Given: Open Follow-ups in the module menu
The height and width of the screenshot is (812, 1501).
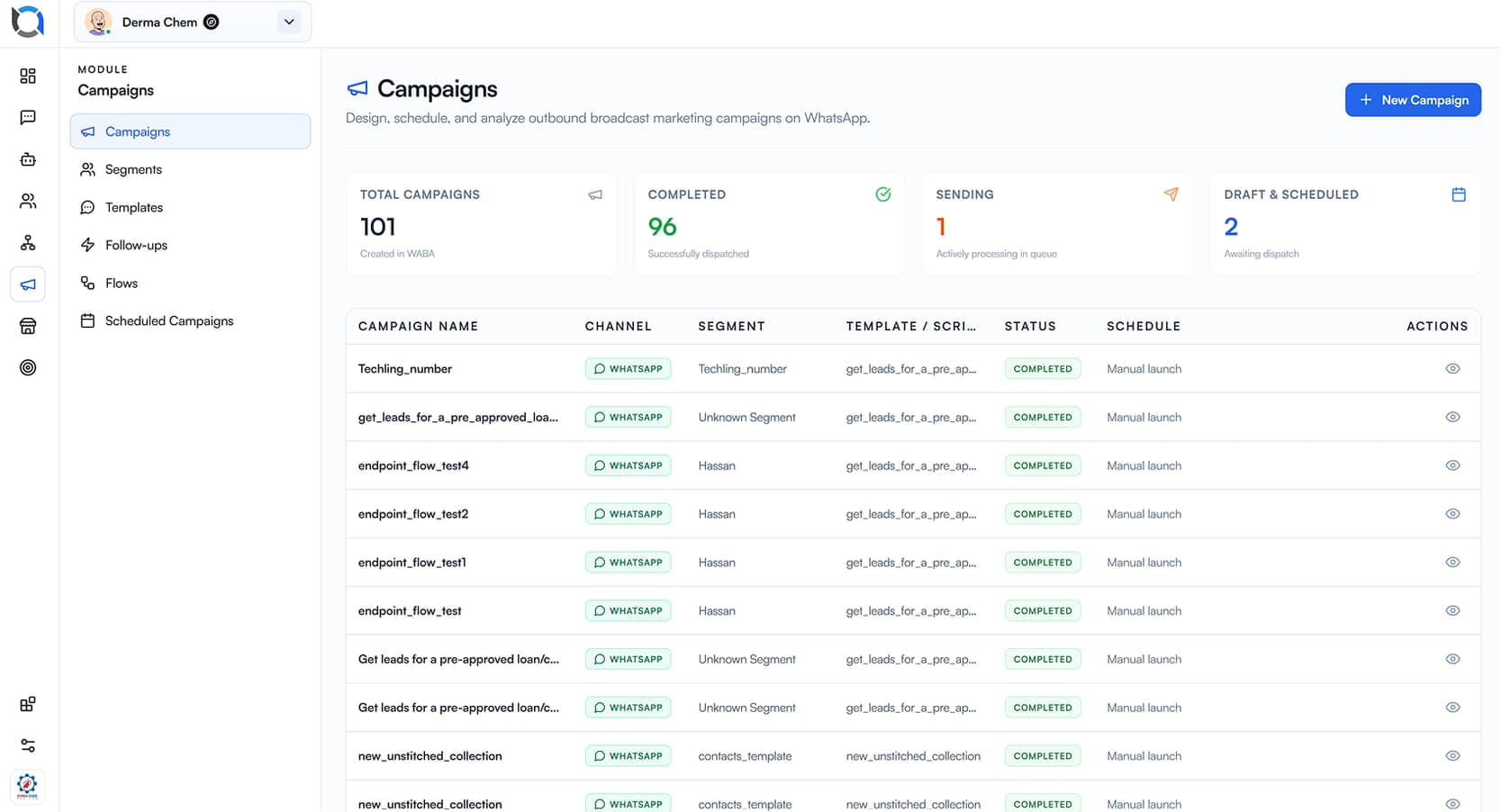Looking at the screenshot, I should pyautogui.click(x=190, y=245).
